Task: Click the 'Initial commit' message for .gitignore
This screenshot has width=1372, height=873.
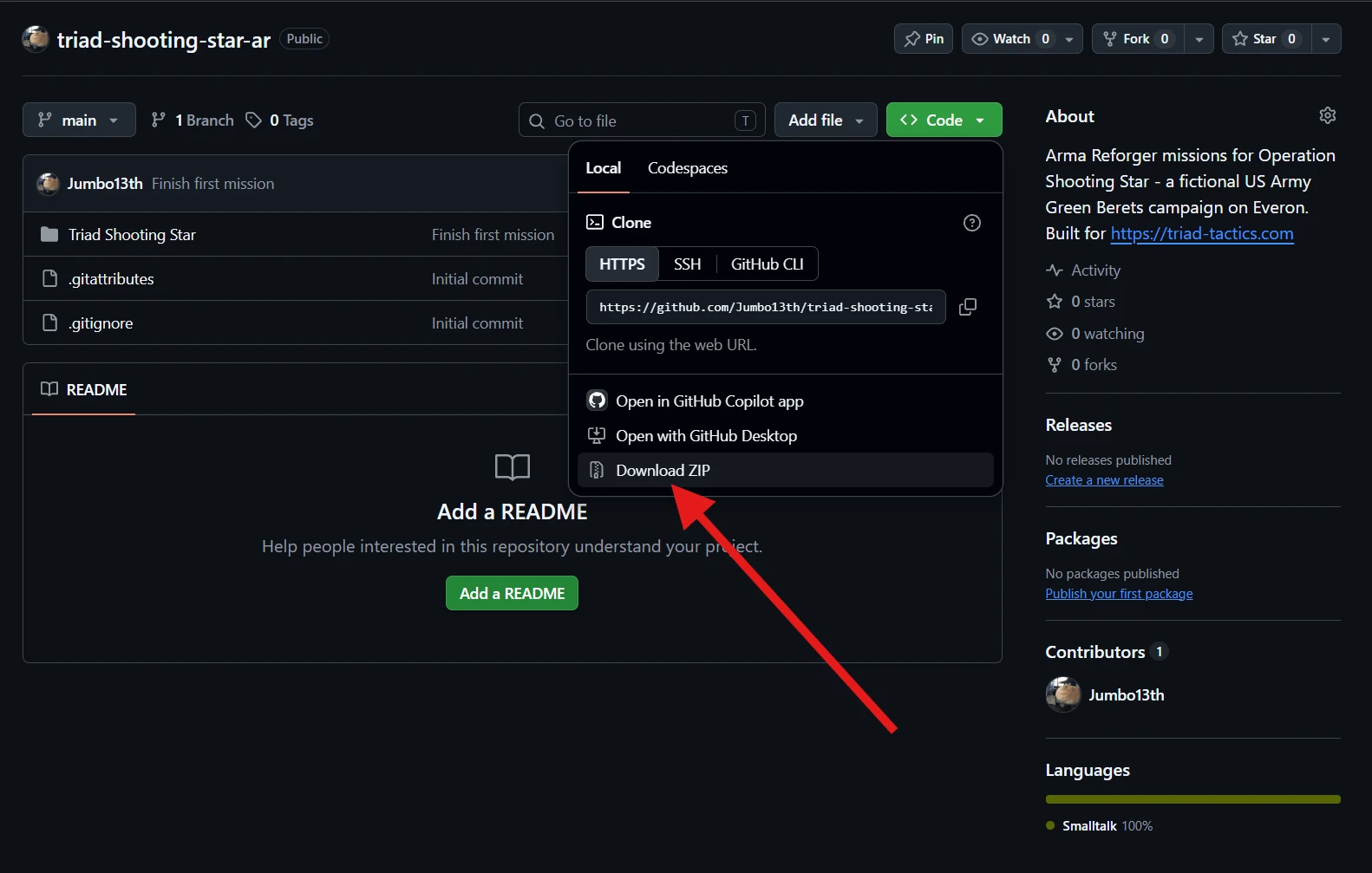Action: [x=477, y=323]
